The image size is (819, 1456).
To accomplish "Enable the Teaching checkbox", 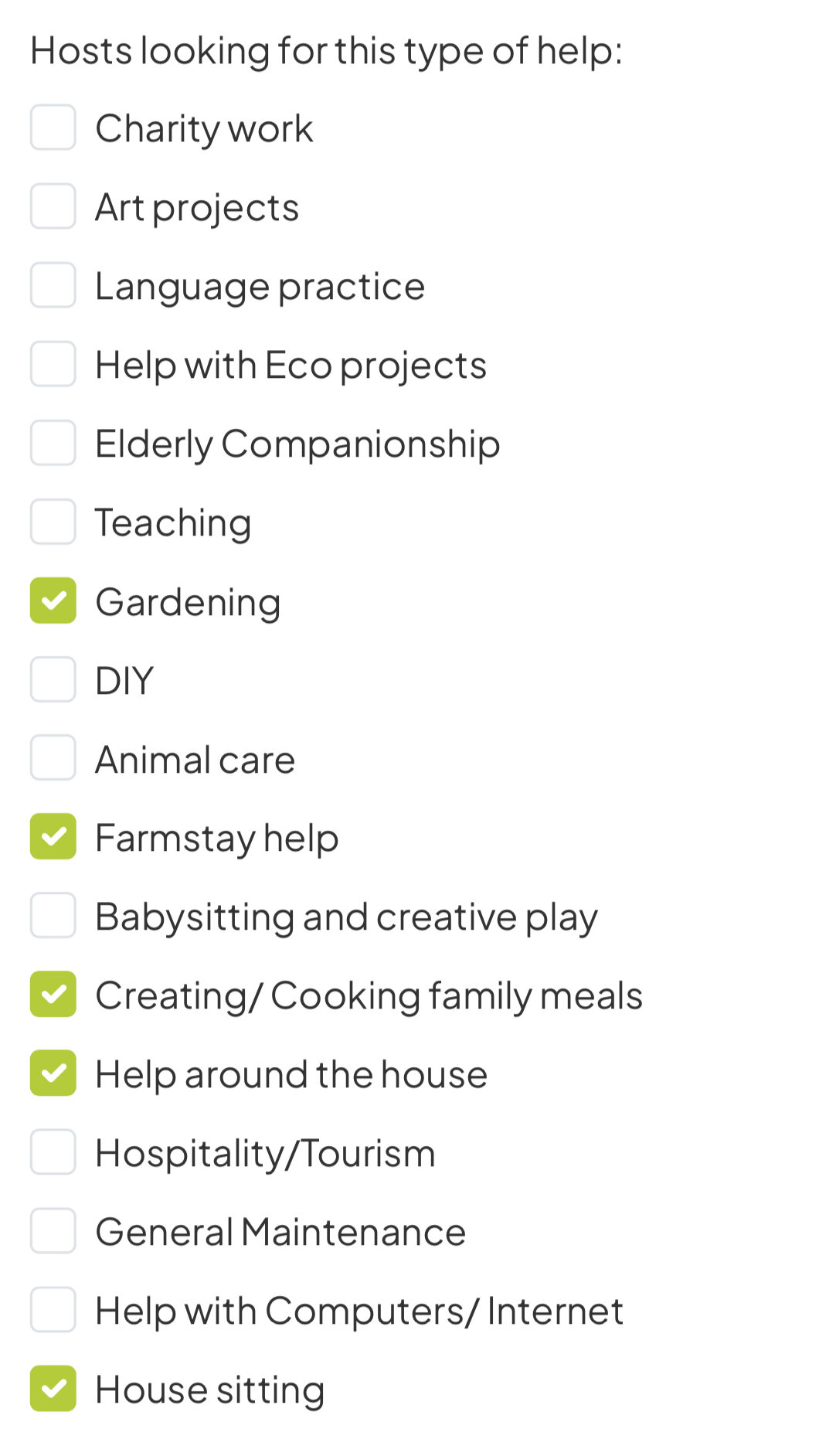I will point(53,522).
